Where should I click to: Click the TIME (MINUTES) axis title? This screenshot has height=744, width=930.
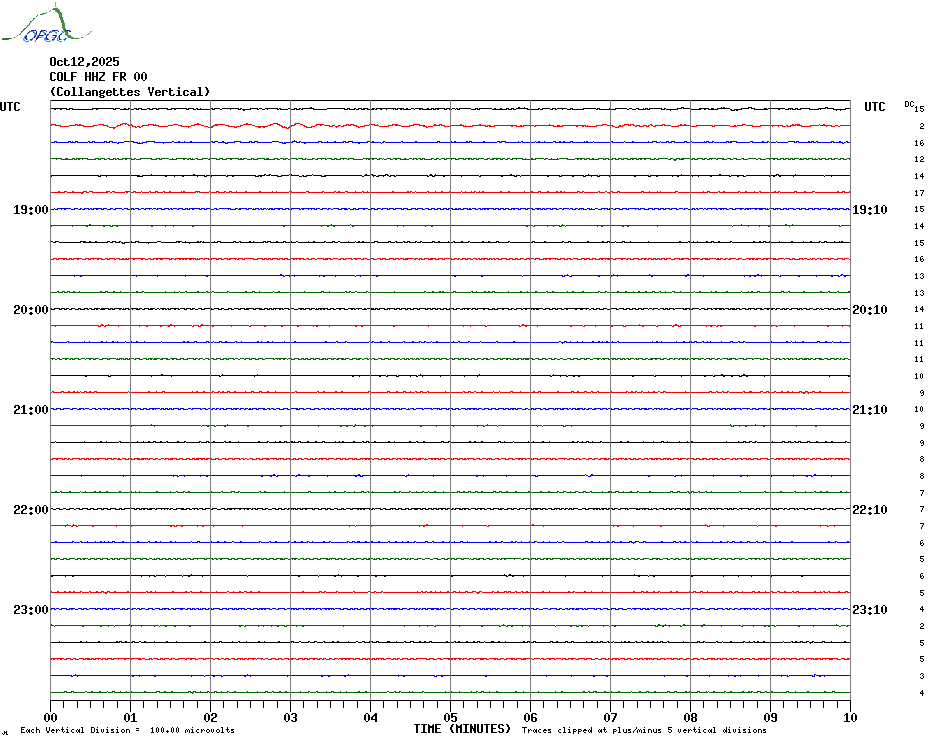(x=462, y=729)
